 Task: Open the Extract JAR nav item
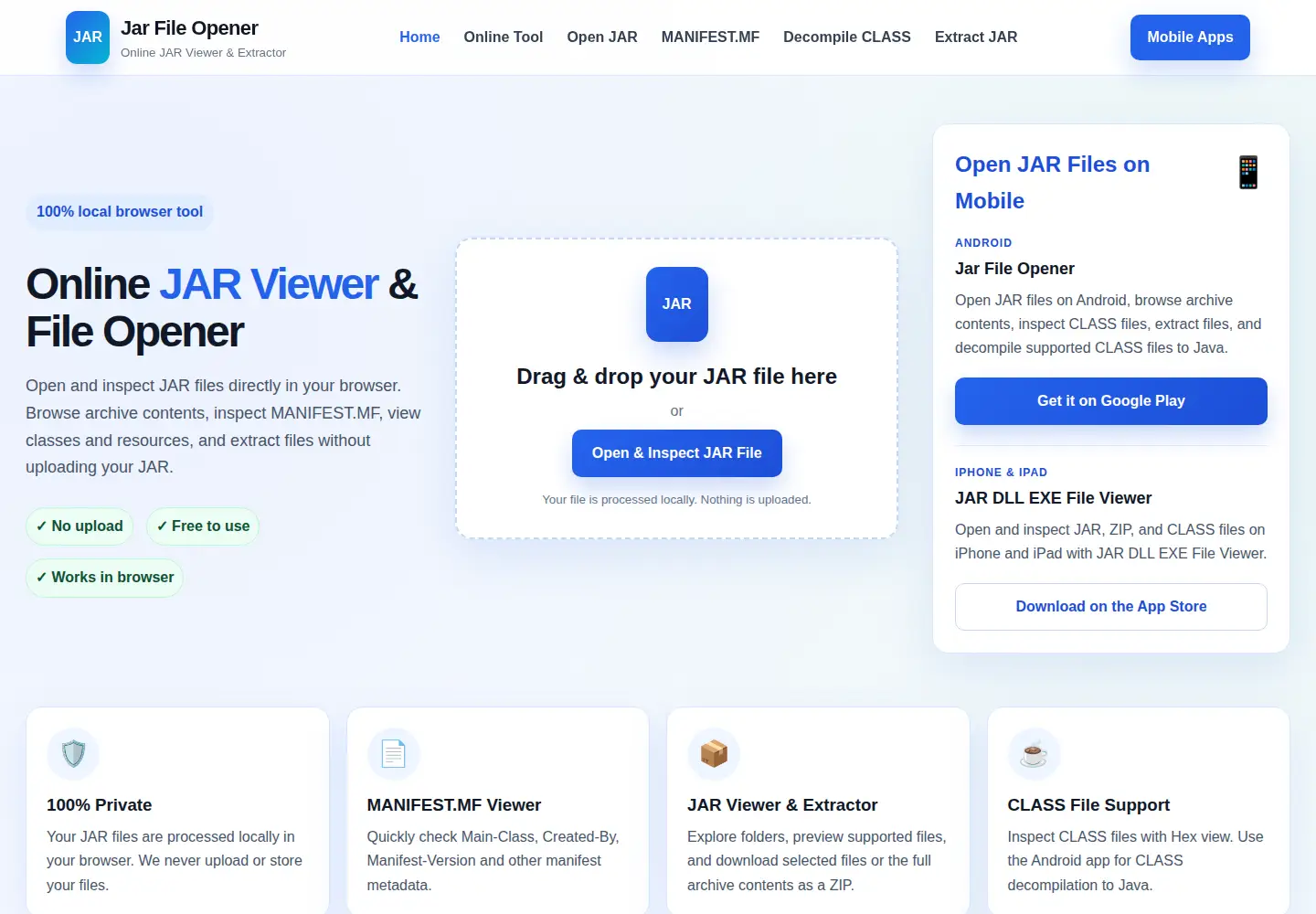tap(976, 37)
